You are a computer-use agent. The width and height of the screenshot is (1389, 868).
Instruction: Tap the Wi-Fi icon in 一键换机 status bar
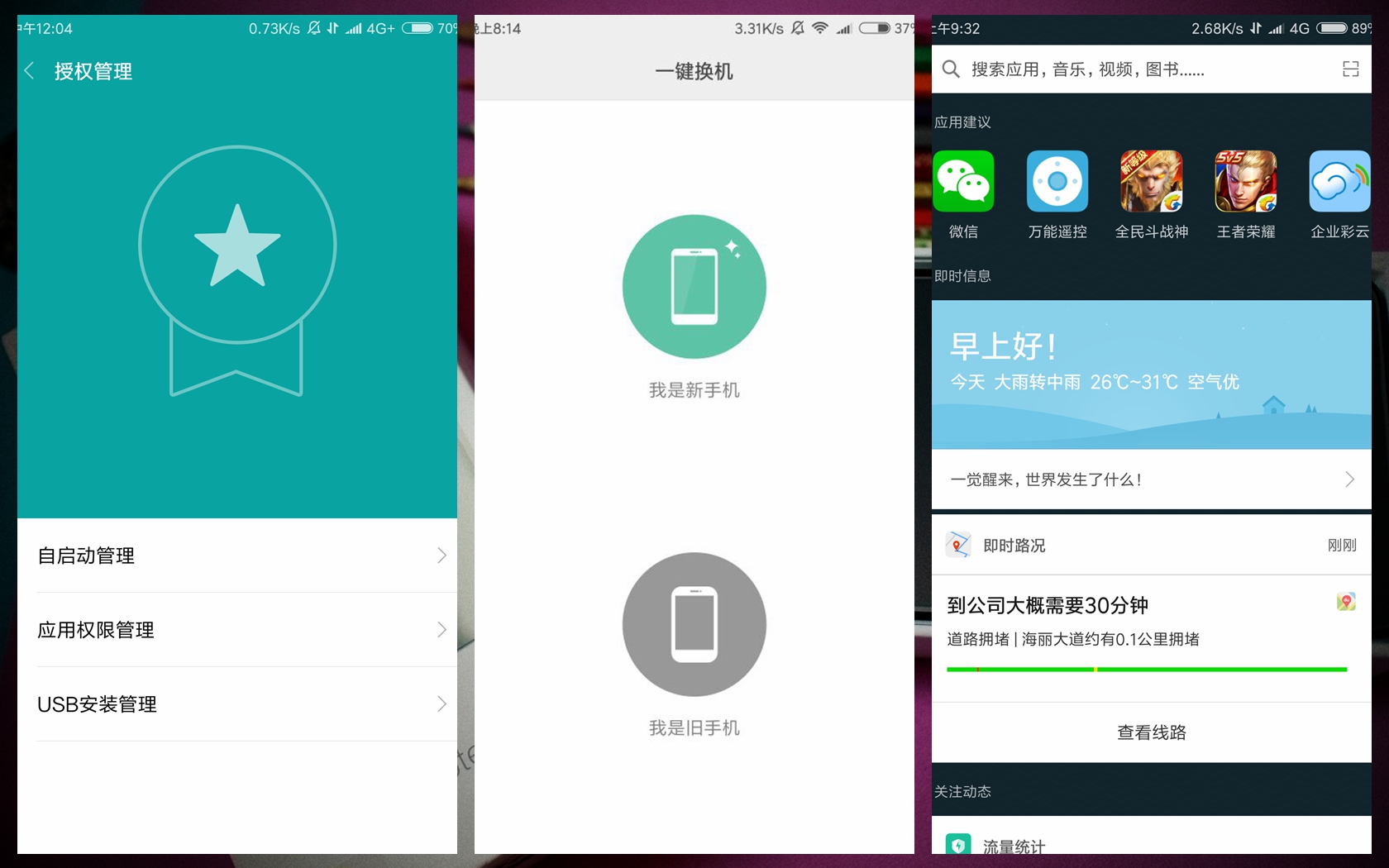[819, 28]
